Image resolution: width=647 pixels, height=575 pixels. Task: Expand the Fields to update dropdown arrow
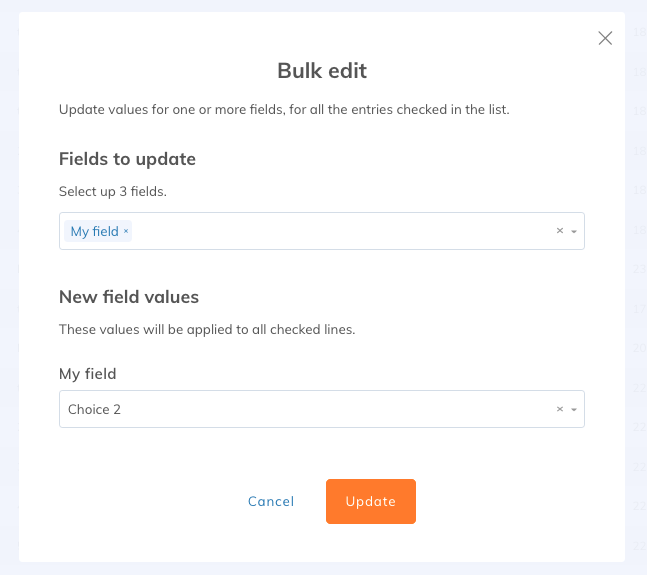[574, 231]
